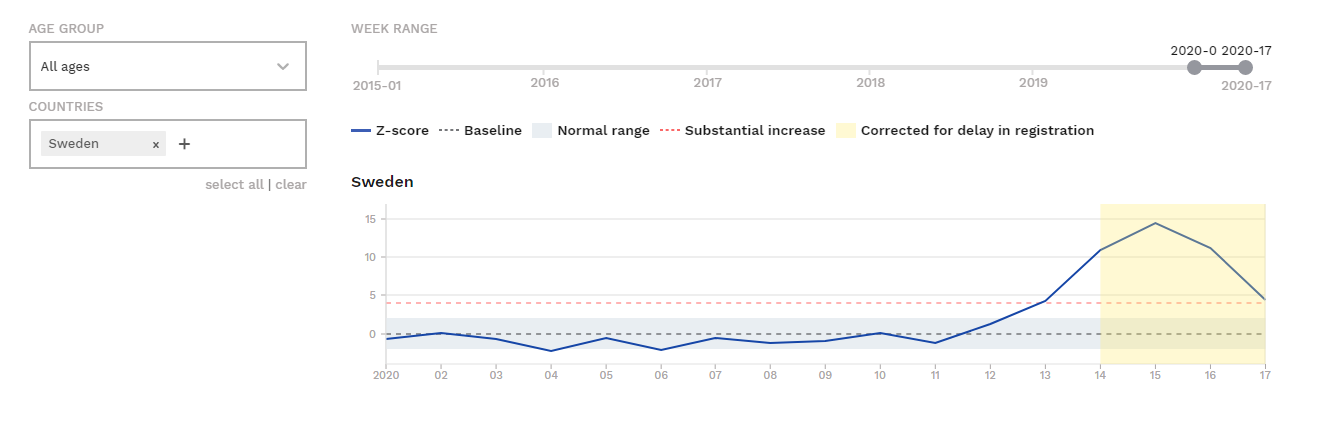
Task: Click the left week range slider handle
Action: pos(1193,68)
